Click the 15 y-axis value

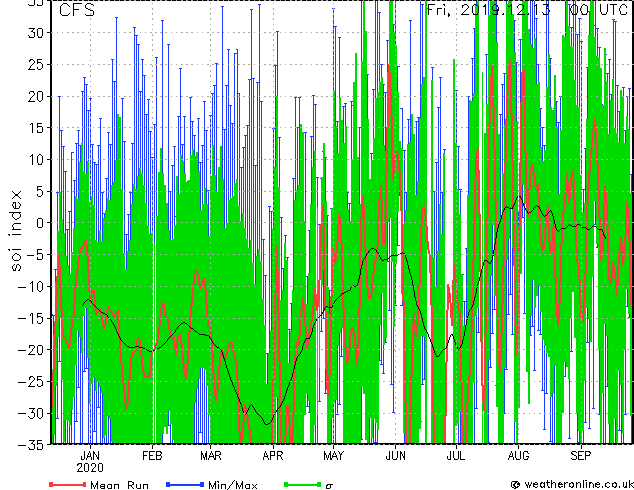[36, 128]
